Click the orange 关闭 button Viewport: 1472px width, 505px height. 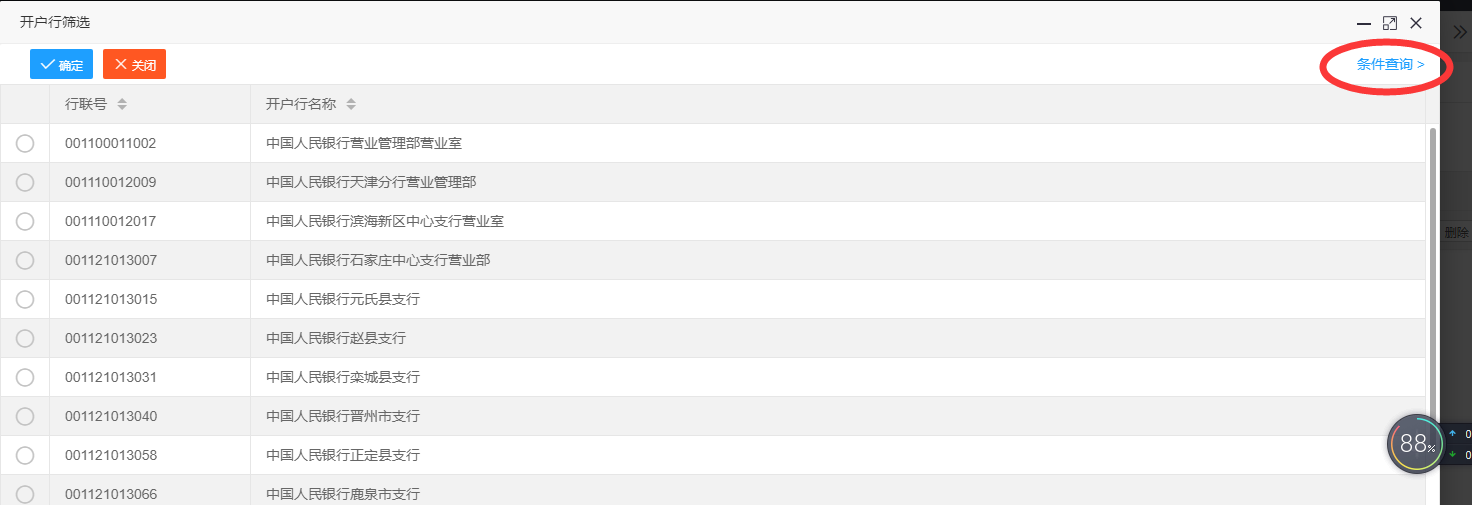pos(134,64)
